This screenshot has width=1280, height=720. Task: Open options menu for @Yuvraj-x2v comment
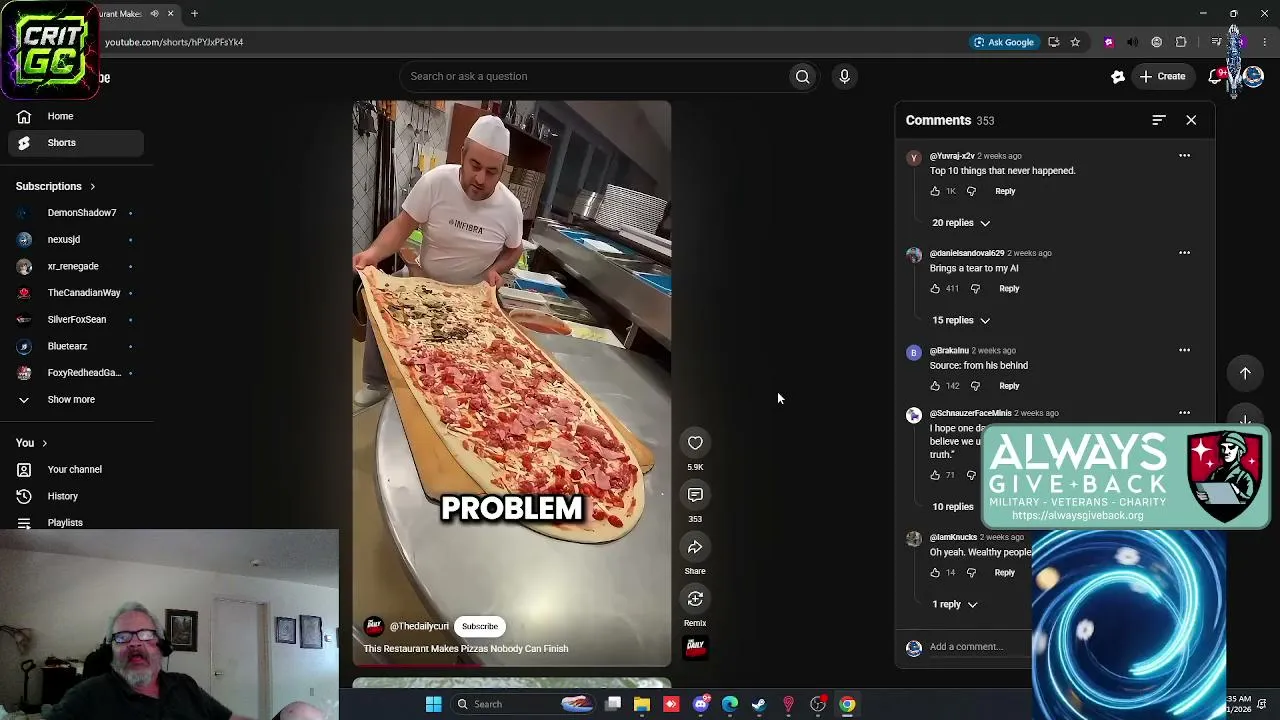(x=1184, y=156)
